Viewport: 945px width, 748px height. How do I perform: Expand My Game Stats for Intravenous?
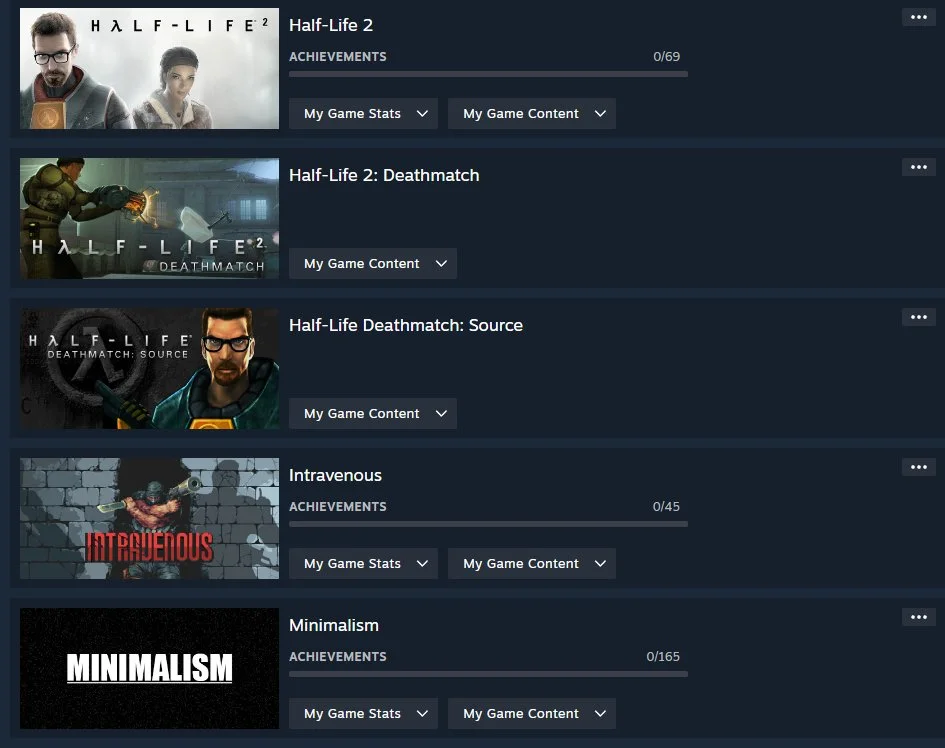coord(363,564)
